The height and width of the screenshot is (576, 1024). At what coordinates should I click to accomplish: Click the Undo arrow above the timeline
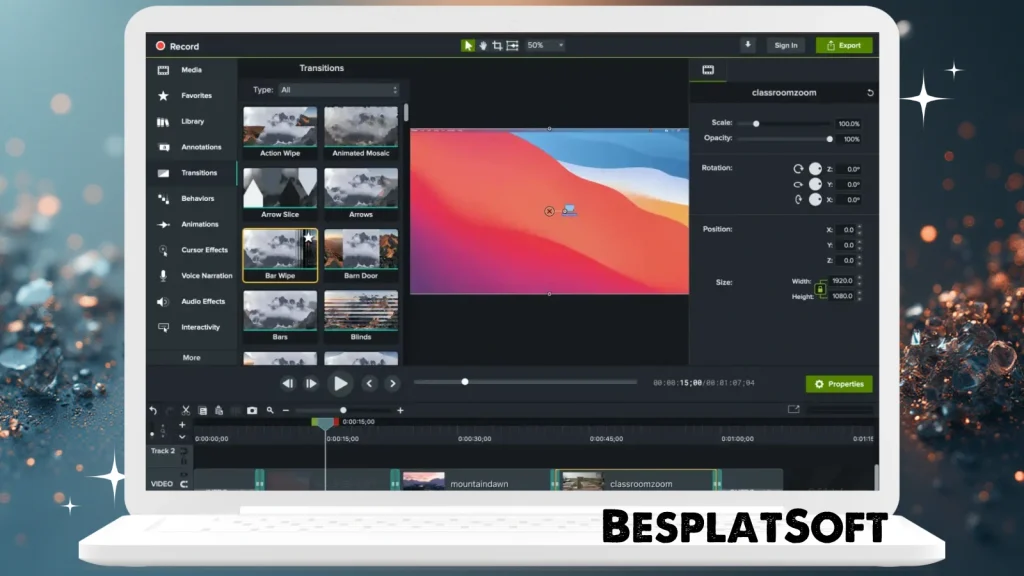152,410
